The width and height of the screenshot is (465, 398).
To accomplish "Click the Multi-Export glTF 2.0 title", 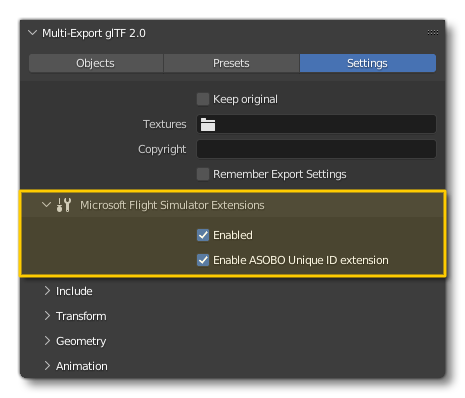I will tap(94, 33).
